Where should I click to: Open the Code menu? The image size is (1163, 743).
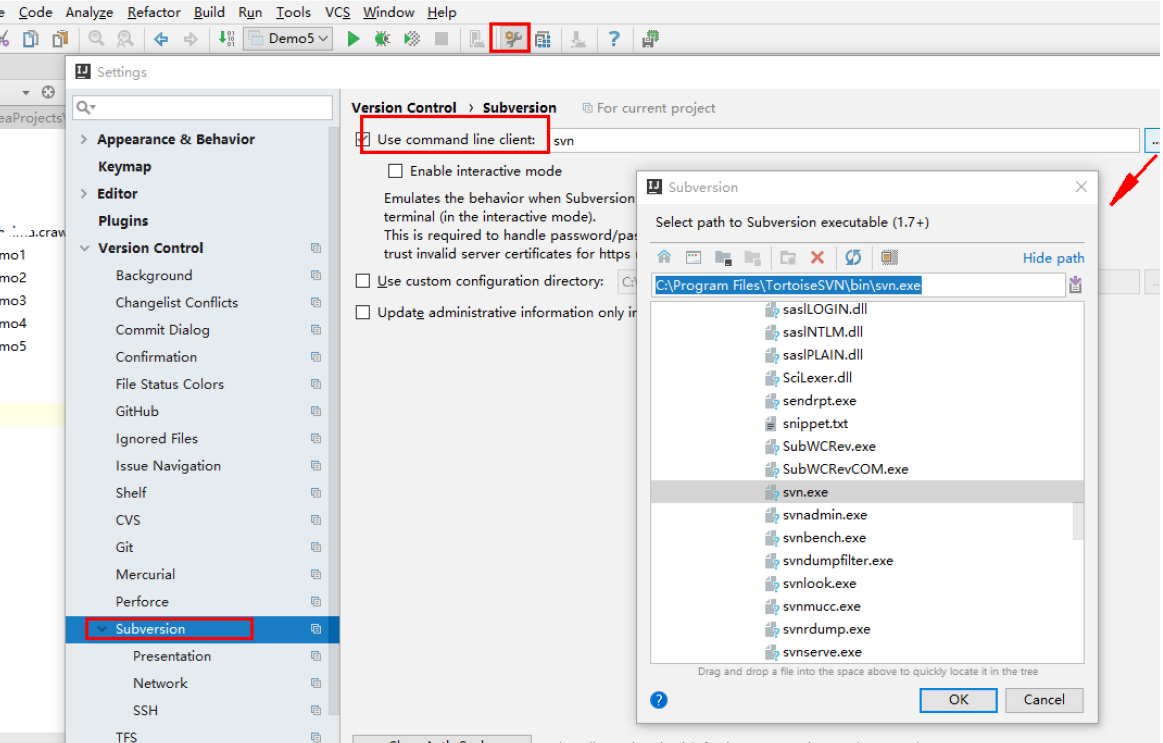coord(35,12)
